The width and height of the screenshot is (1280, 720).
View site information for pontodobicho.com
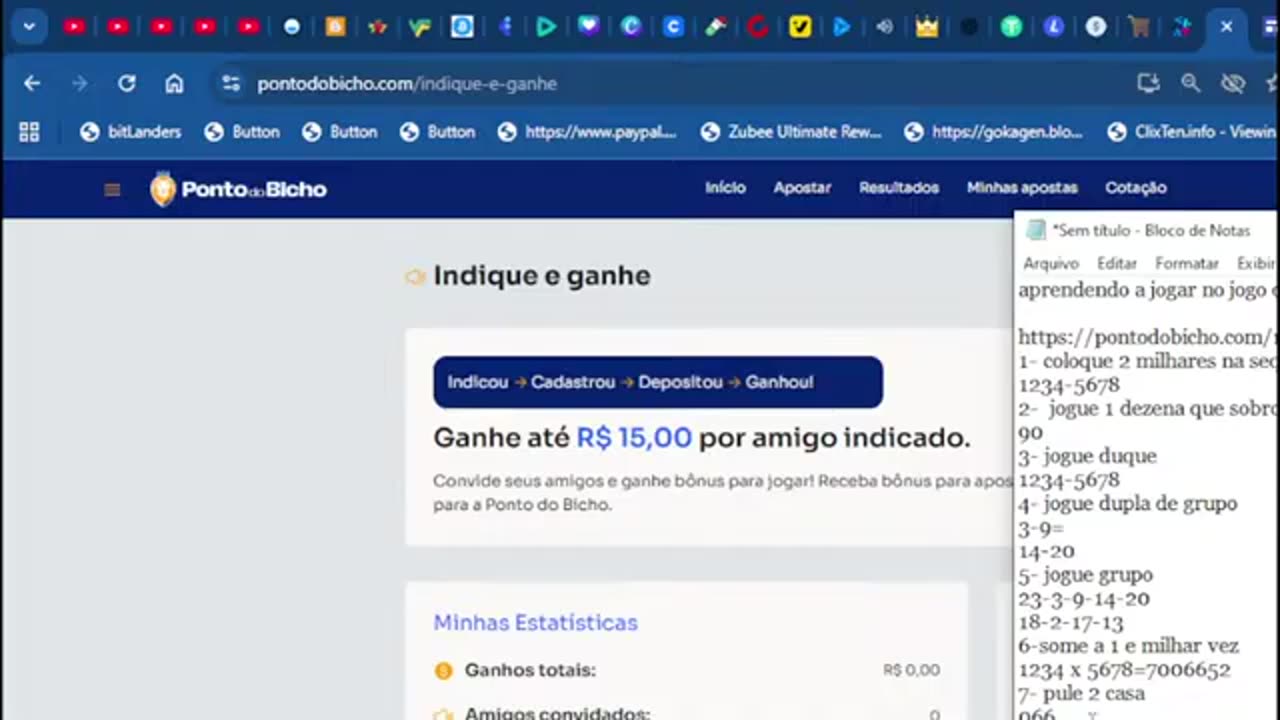coord(231,84)
